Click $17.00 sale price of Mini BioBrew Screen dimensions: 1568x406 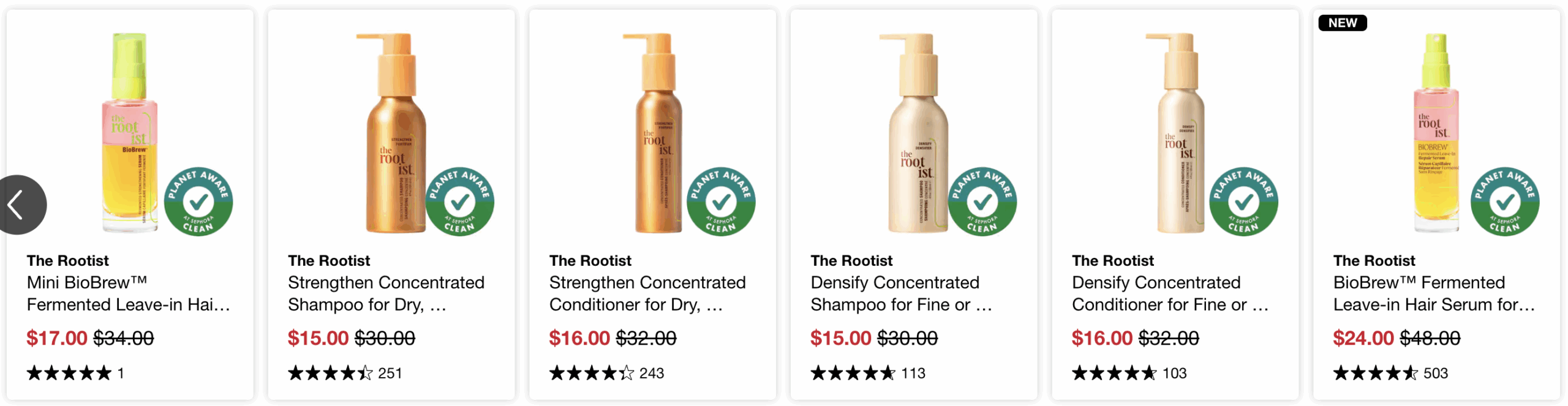(x=57, y=338)
